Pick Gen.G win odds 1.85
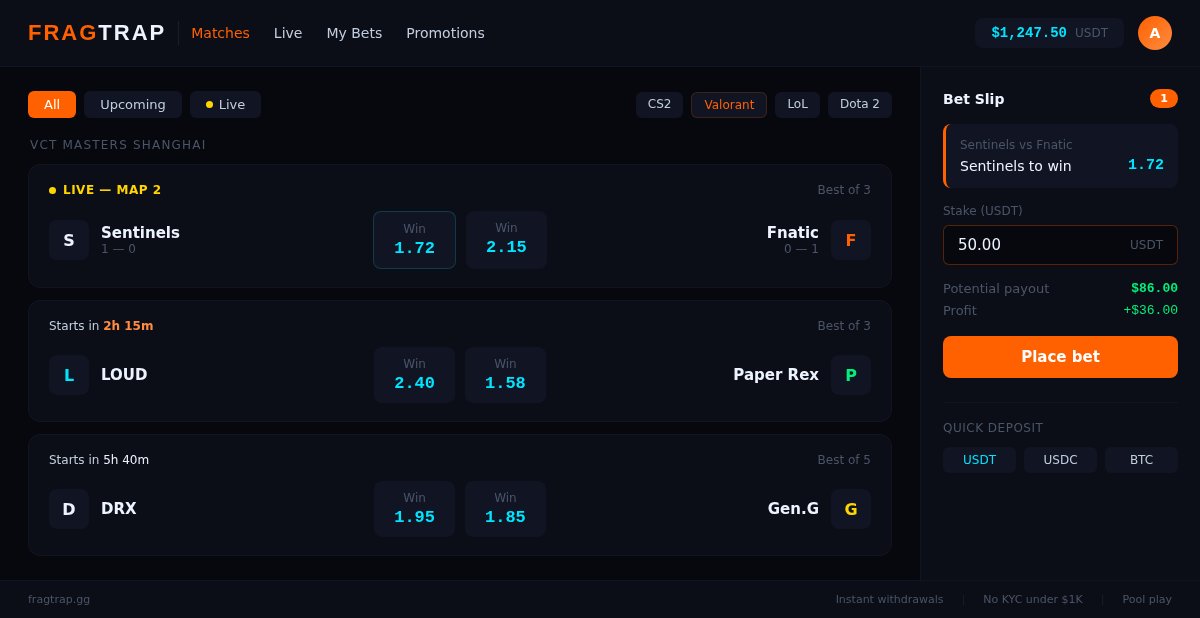 point(505,509)
